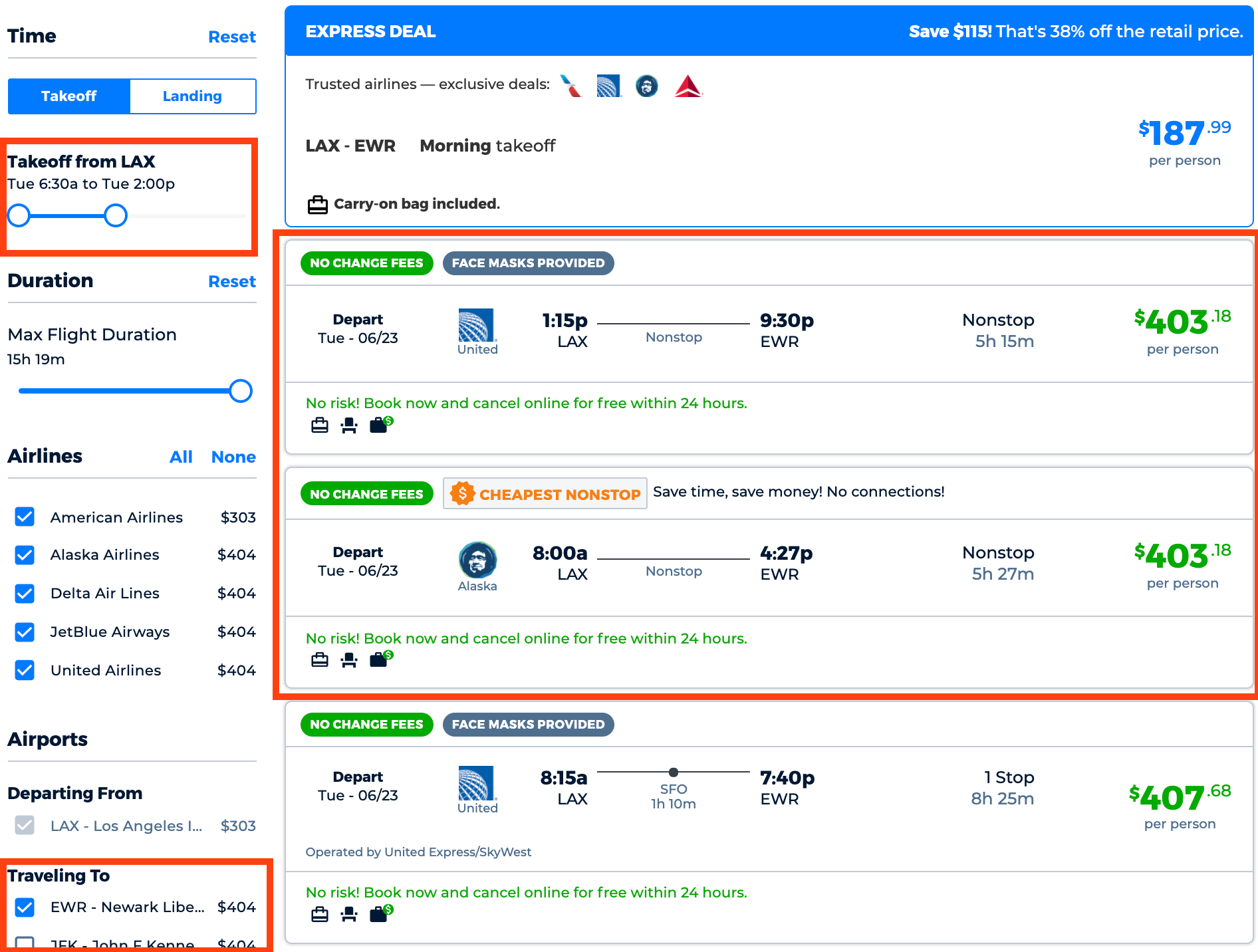This screenshot has height=952, width=1258.
Task: Uncheck JetBlue Airways filter
Action: 25,632
